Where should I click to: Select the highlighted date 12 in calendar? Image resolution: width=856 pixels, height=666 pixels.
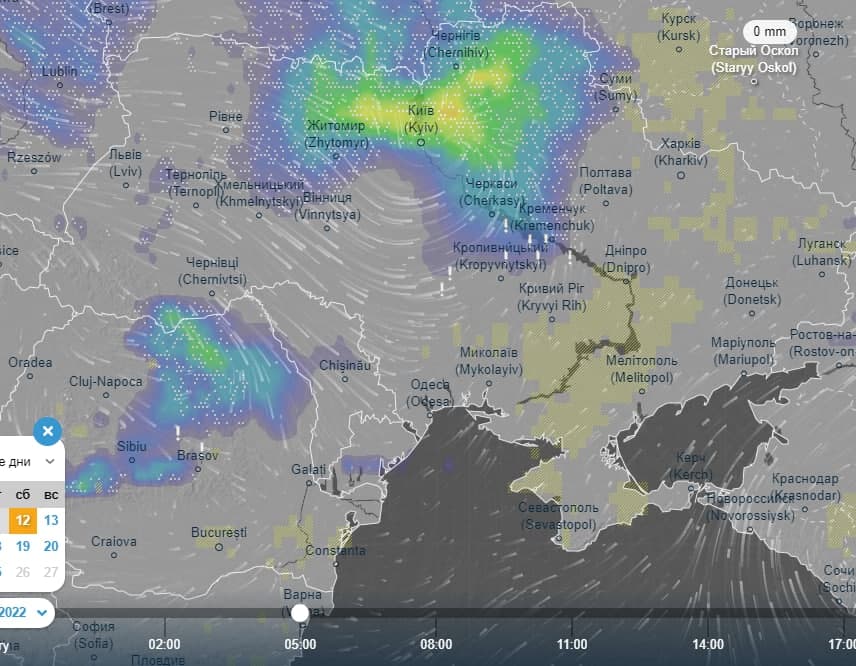pyautogui.click(x=23, y=520)
